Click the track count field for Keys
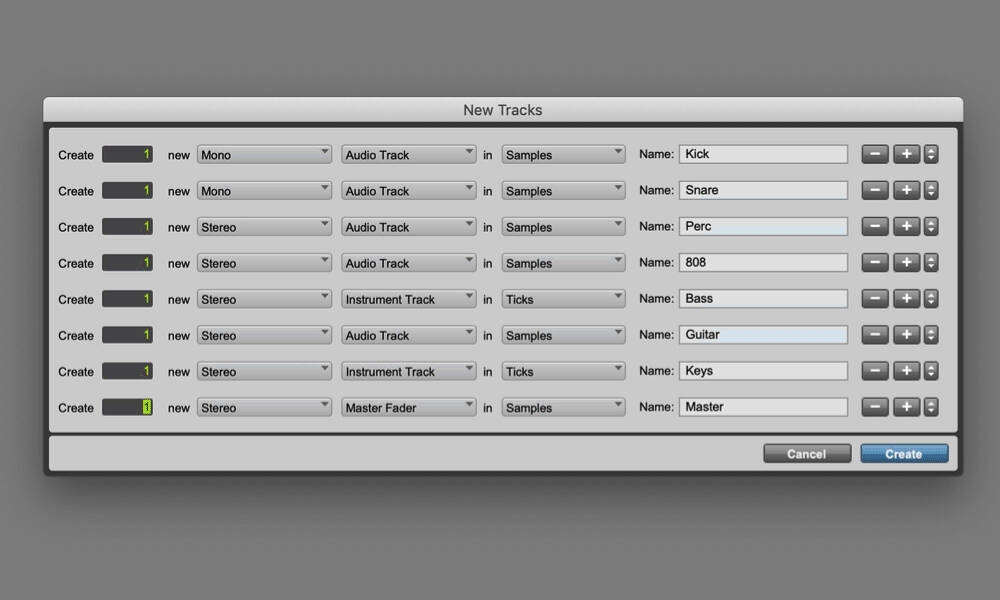The height and width of the screenshot is (600, 1000). (128, 371)
